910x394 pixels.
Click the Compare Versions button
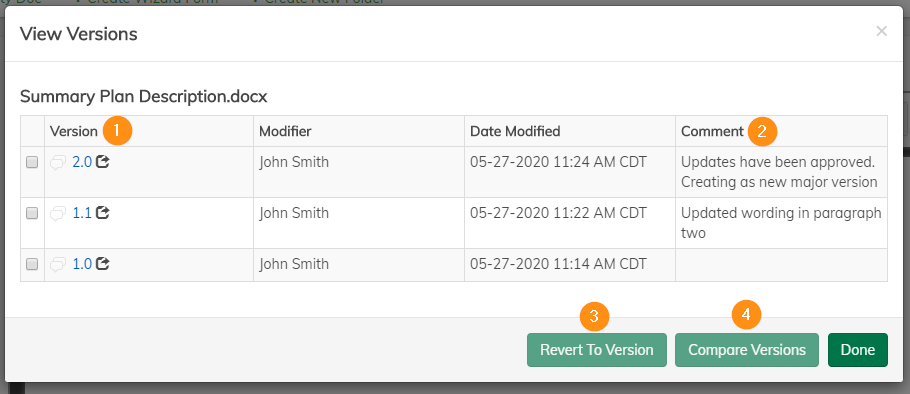pyautogui.click(x=747, y=350)
